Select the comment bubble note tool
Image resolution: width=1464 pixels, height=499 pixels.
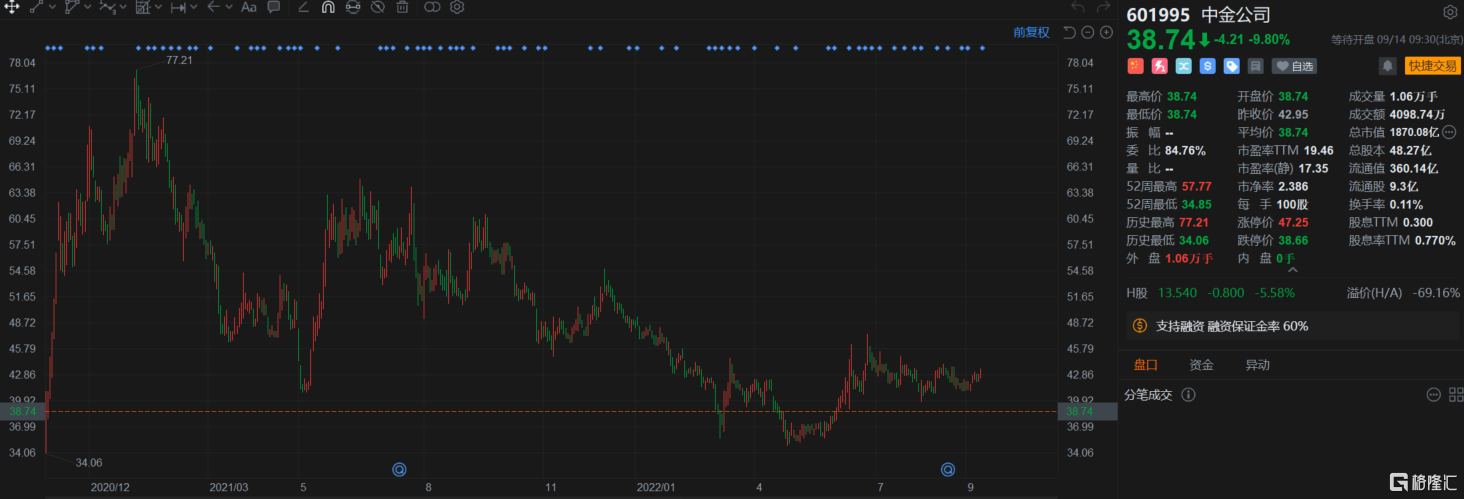[274, 7]
